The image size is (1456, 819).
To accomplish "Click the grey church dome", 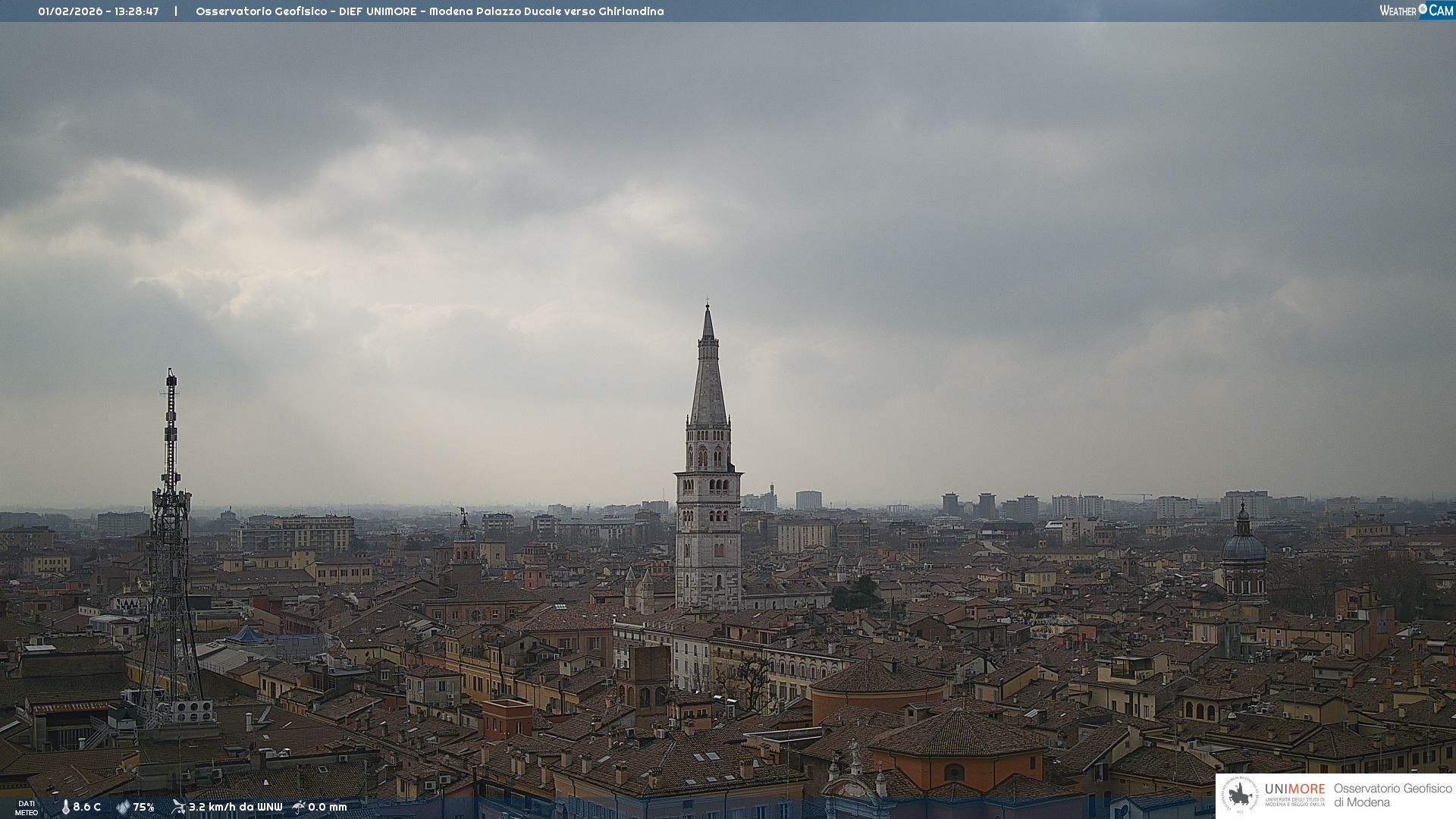I will [1243, 546].
